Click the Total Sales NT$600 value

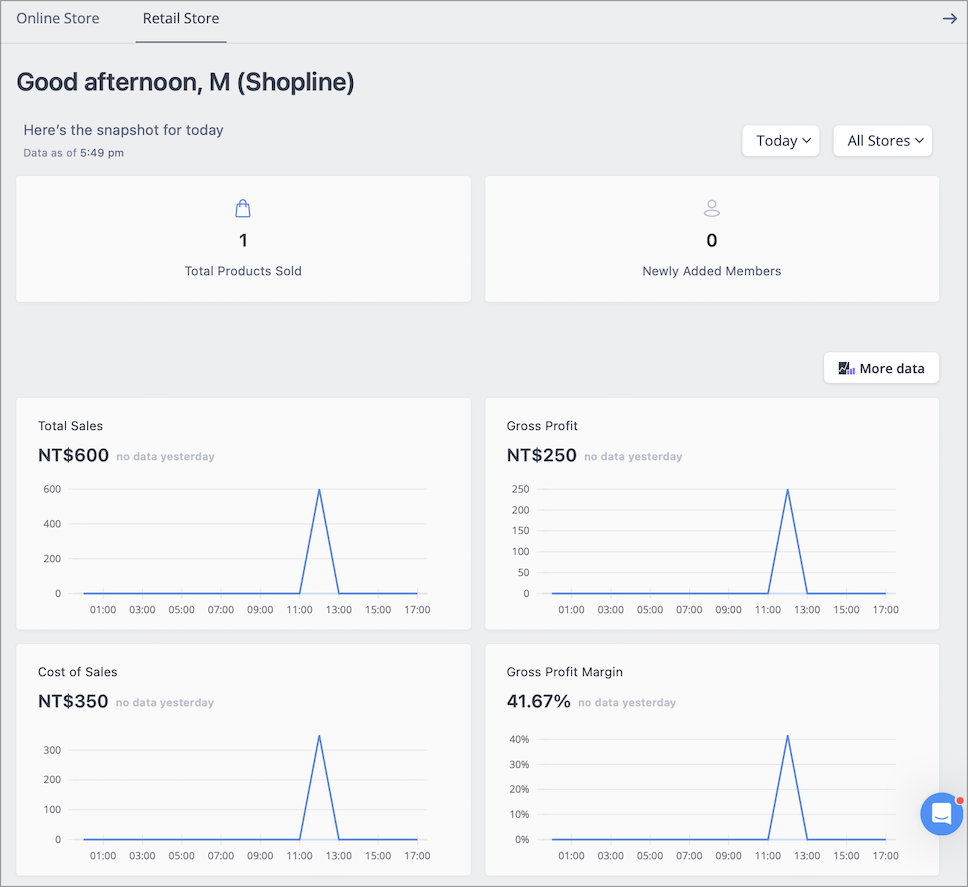coord(73,456)
